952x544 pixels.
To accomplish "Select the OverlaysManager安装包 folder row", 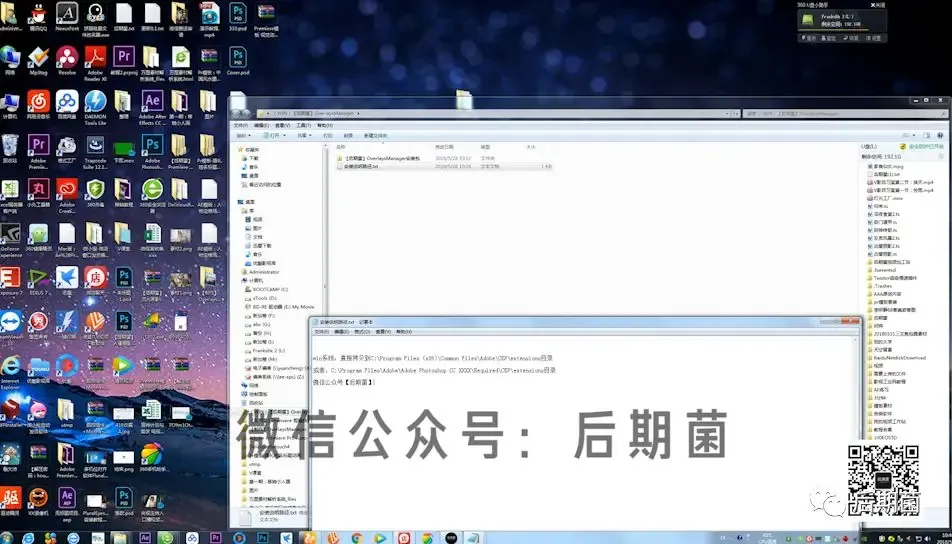I will tap(443, 158).
